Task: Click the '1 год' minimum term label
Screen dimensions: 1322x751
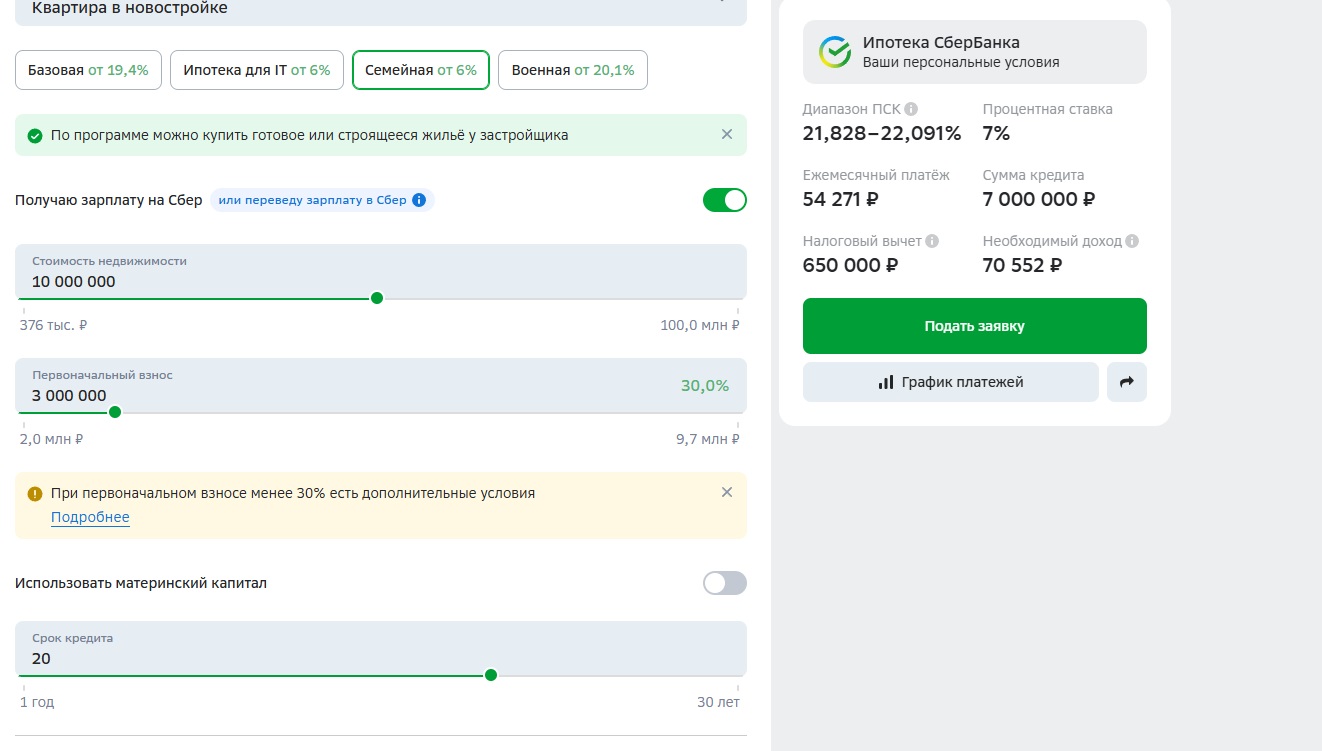Action: [x=37, y=702]
